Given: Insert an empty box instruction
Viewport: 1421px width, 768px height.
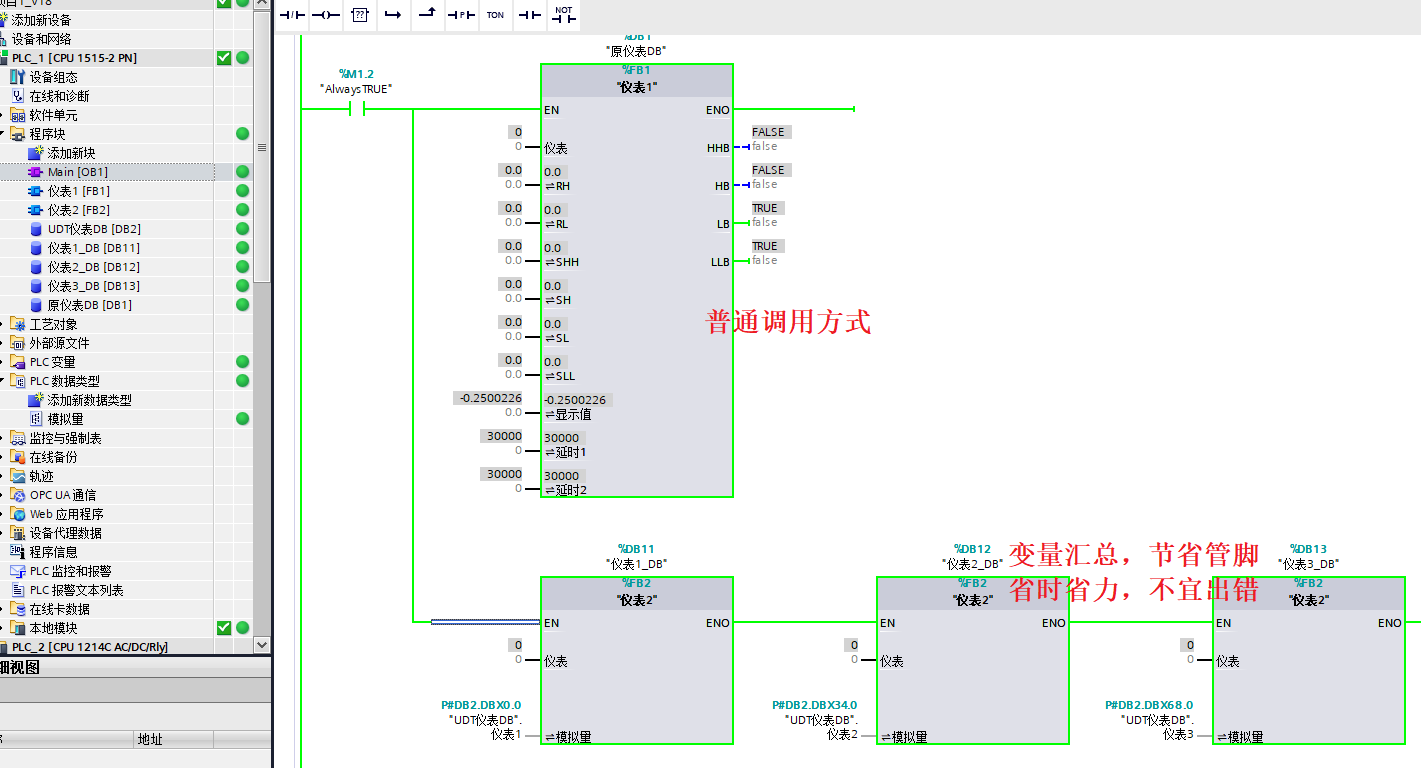Looking at the screenshot, I should [360, 15].
